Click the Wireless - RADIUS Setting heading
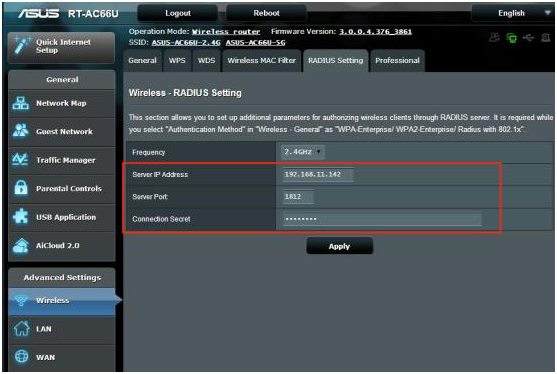The width and height of the screenshot is (557, 374). pos(185,93)
